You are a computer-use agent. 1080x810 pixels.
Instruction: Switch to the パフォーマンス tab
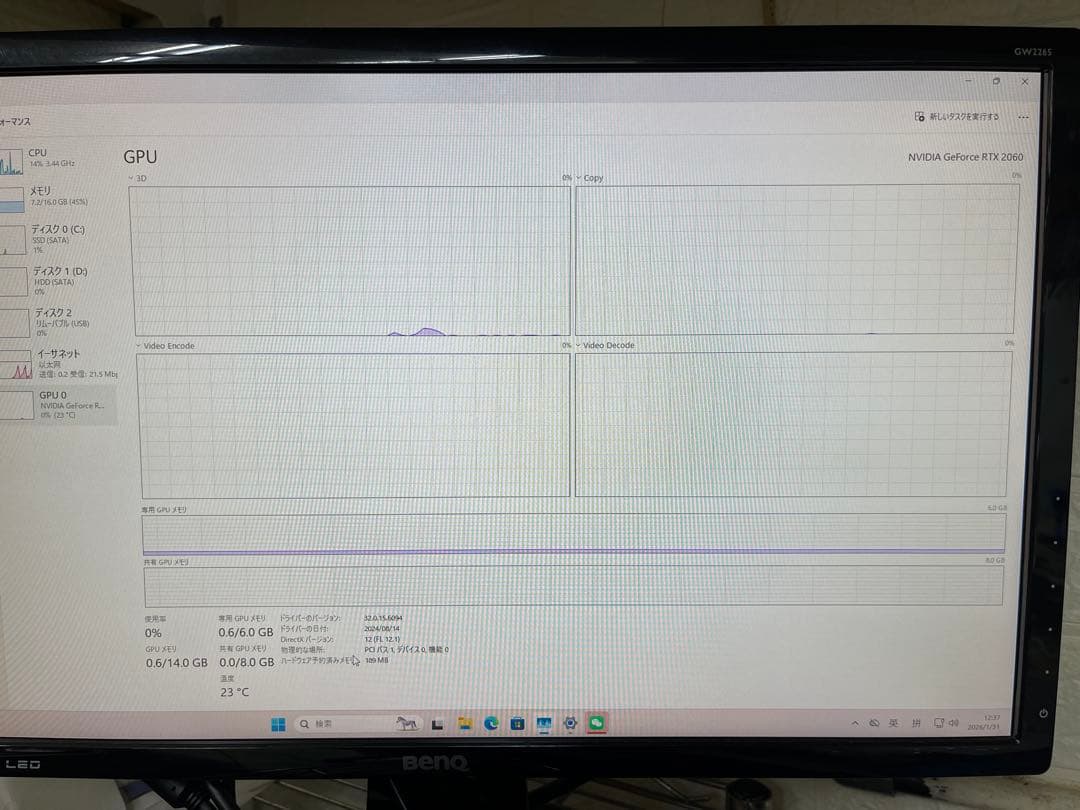point(14,120)
